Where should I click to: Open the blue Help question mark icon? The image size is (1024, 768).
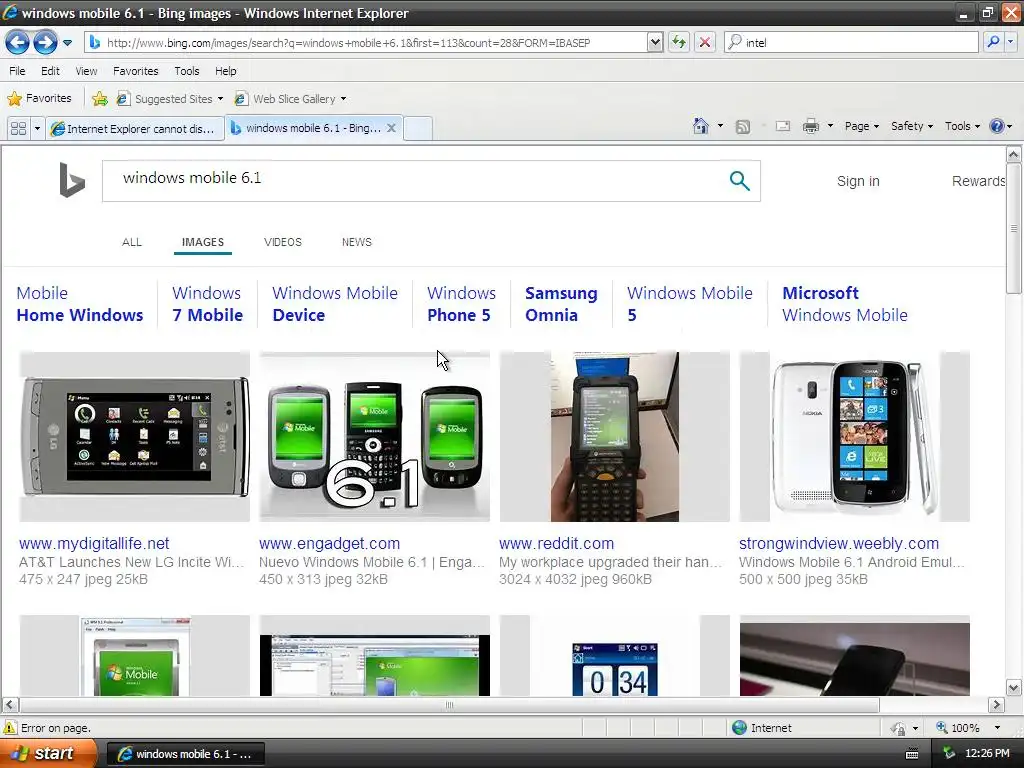click(997, 126)
